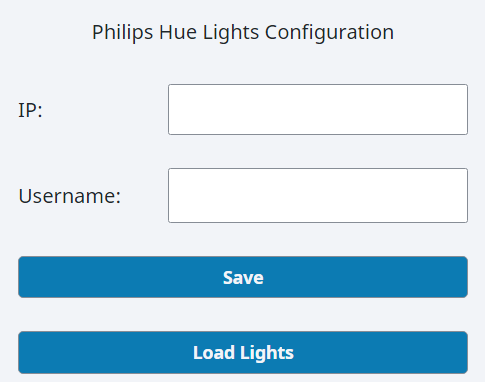Click the Save button
Screen dimensions: 485x382
pos(243,277)
